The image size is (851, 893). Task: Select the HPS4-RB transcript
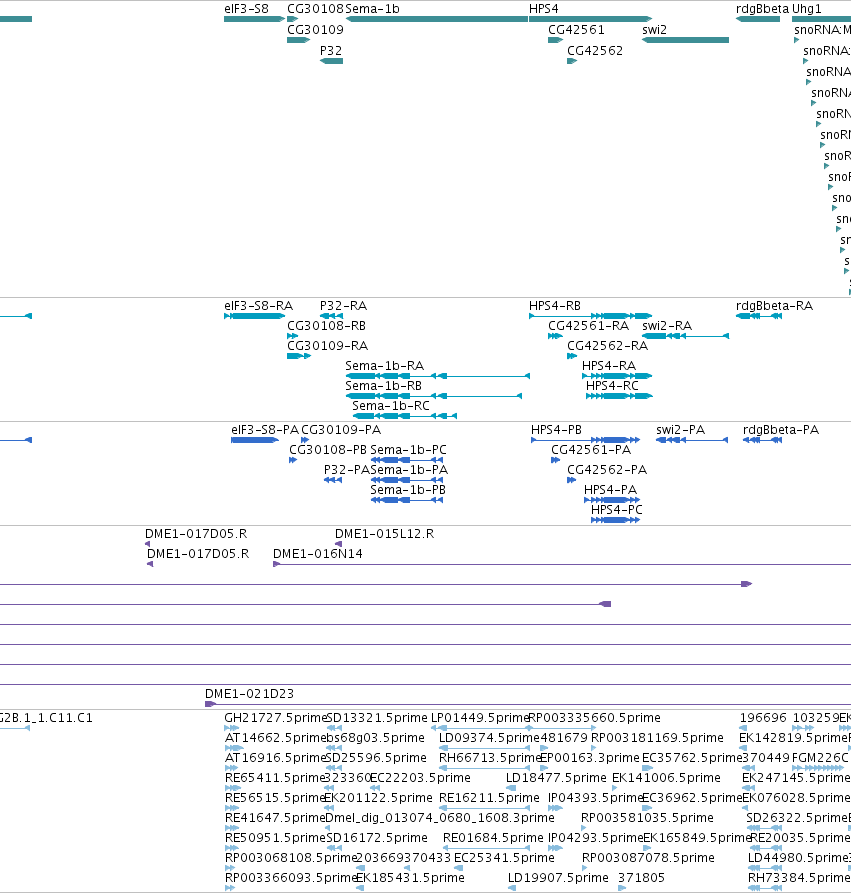(x=590, y=316)
